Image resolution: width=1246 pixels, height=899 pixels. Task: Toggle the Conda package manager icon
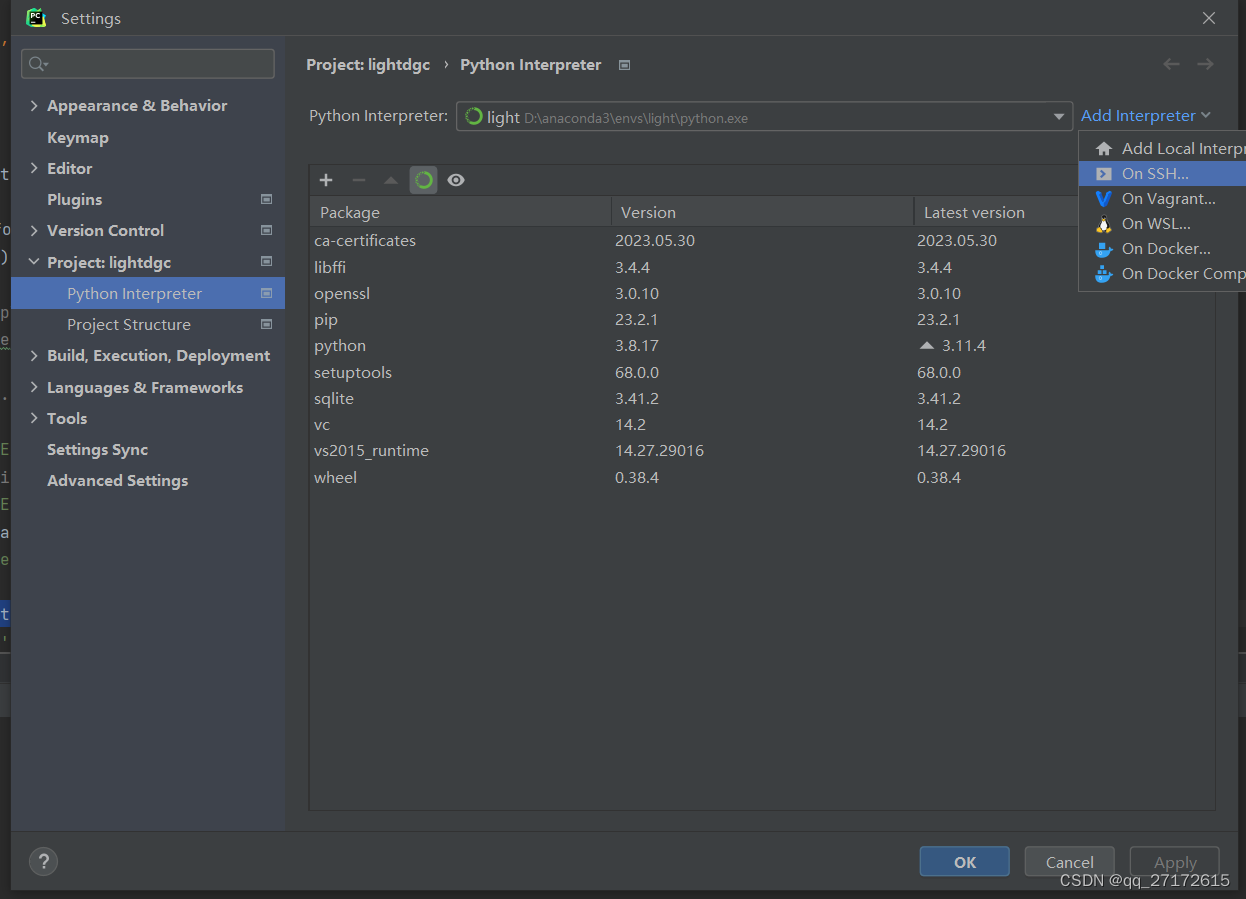coord(424,180)
